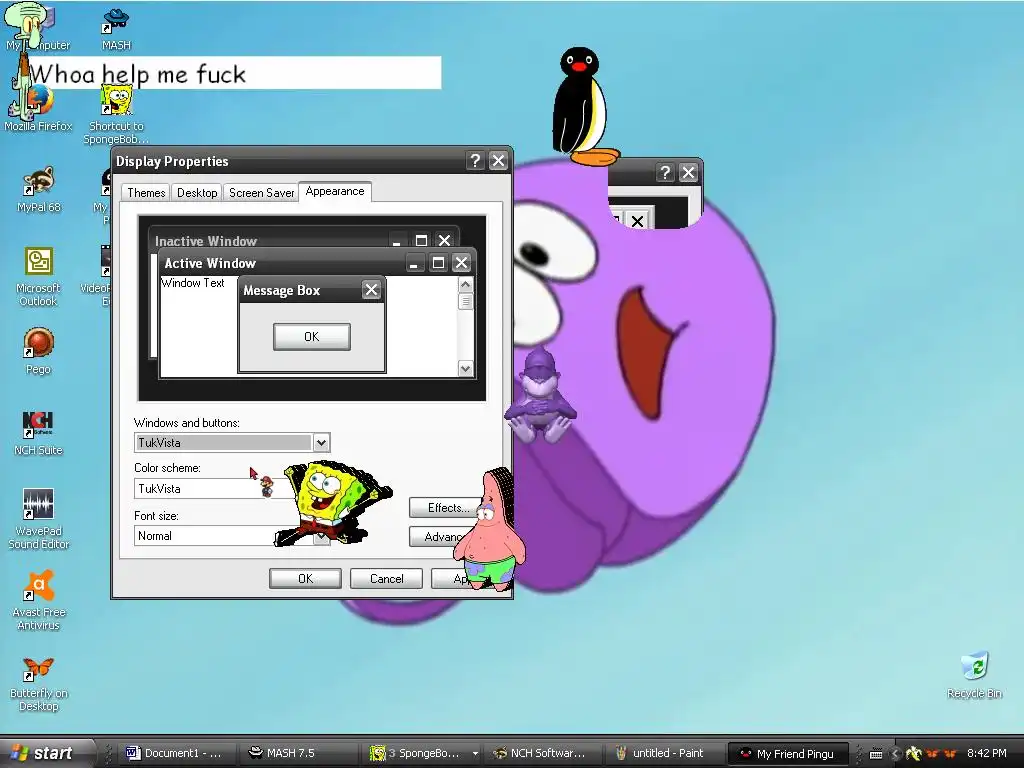
Task: Cancel the Display Properties dialog
Action: coord(386,579)
